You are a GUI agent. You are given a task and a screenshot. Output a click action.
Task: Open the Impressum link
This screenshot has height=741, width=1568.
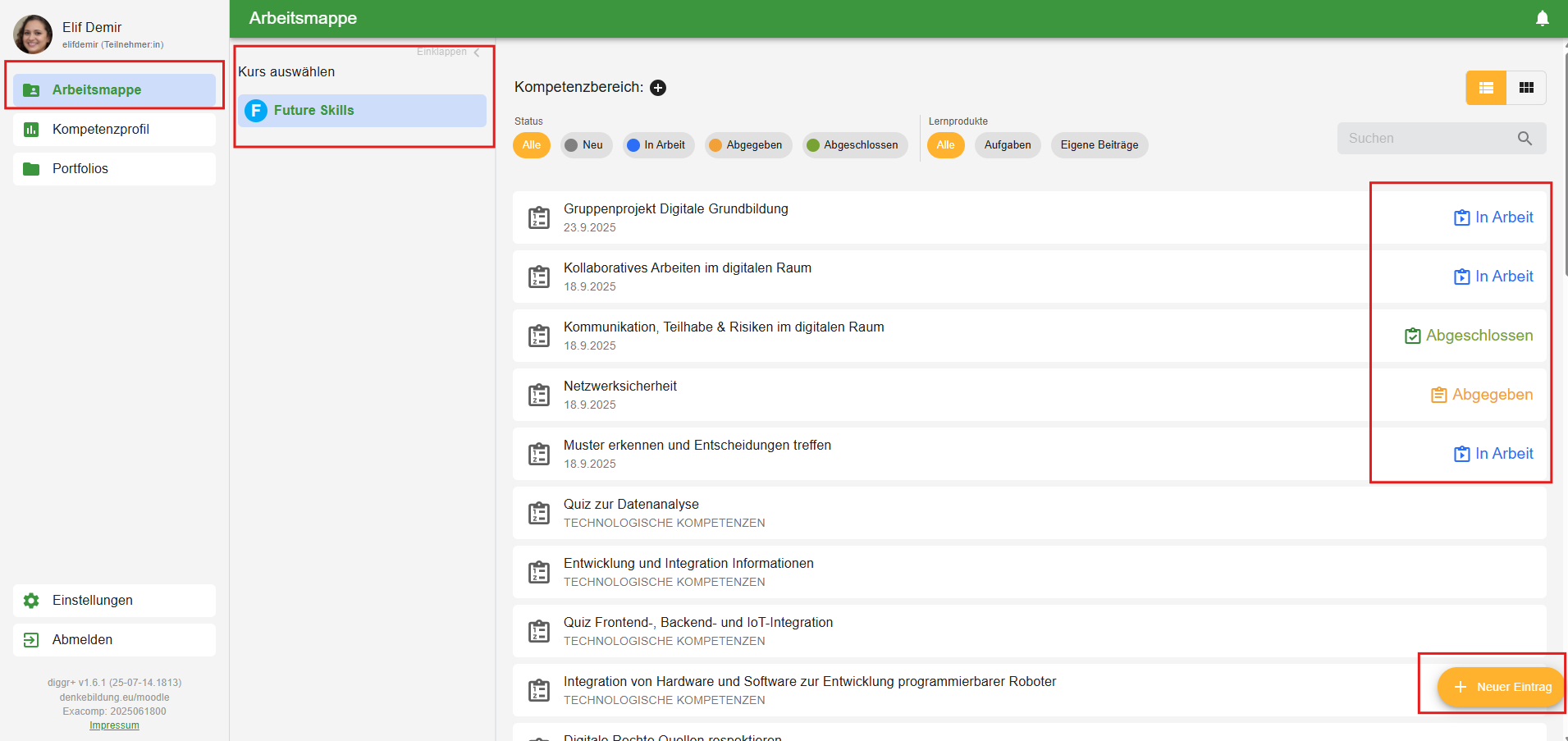click(114, 725)
